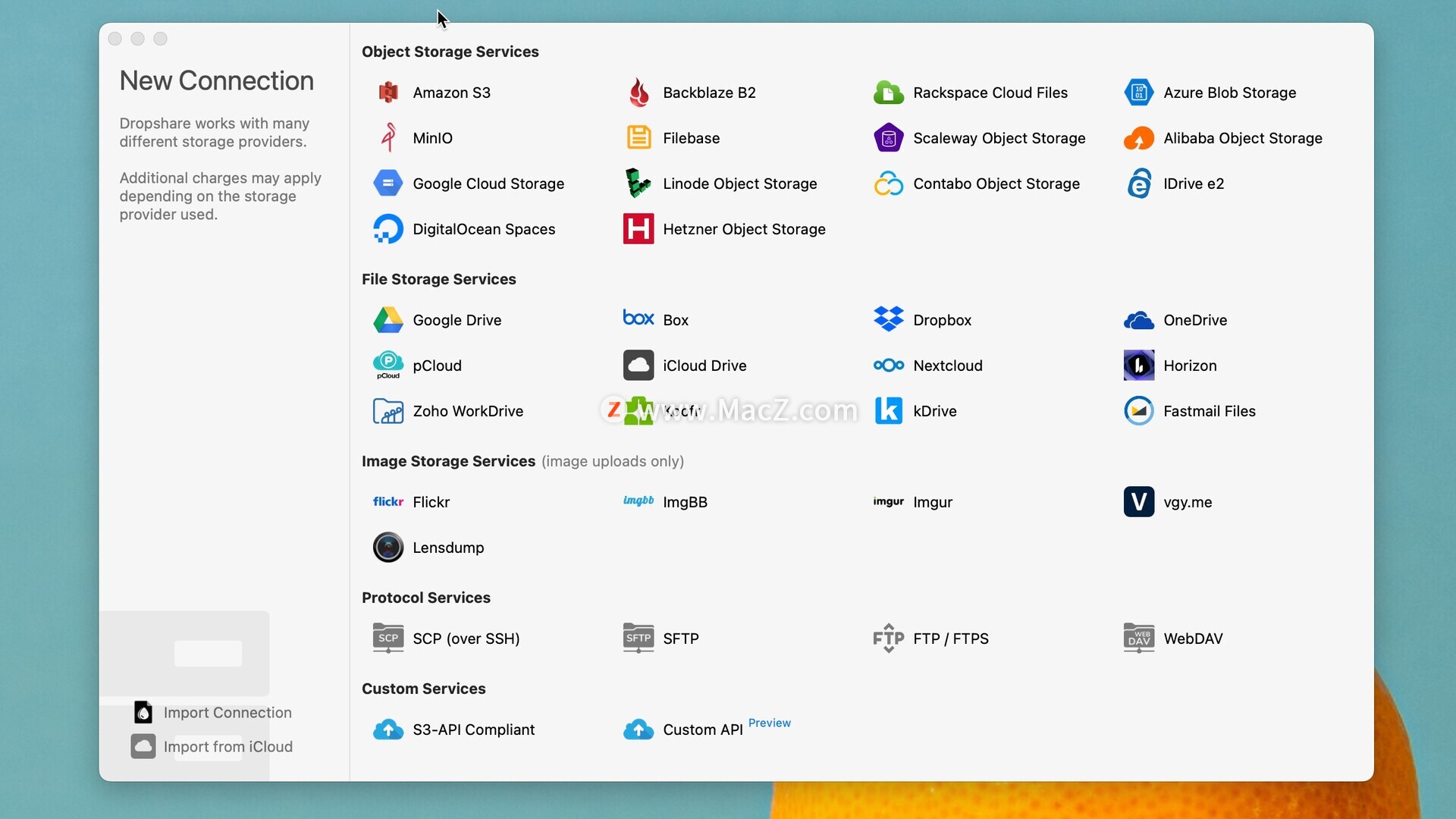Viewport: 1456px width, 819px height.
Task: Click the Import Connection flame icon
Action: click(x=143, y=712)
